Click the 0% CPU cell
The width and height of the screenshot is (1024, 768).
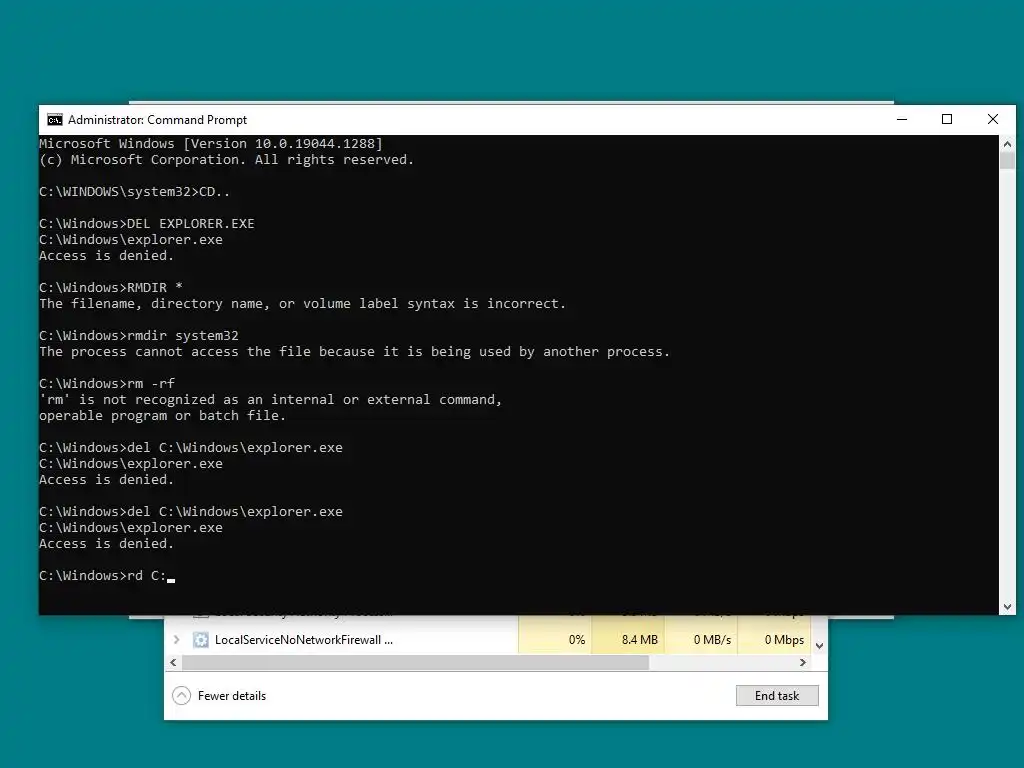[555, 640]
